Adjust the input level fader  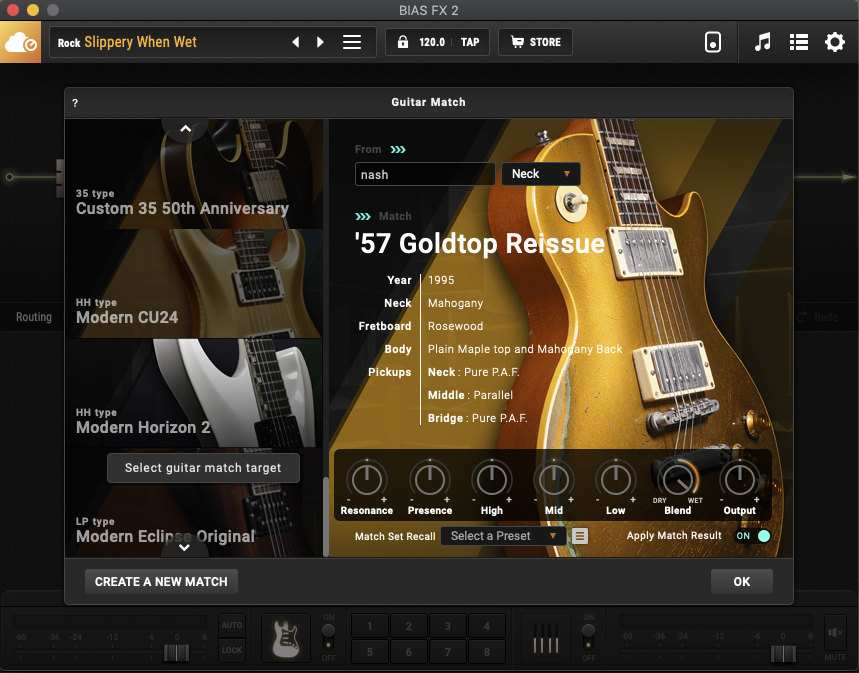[176, 653]
